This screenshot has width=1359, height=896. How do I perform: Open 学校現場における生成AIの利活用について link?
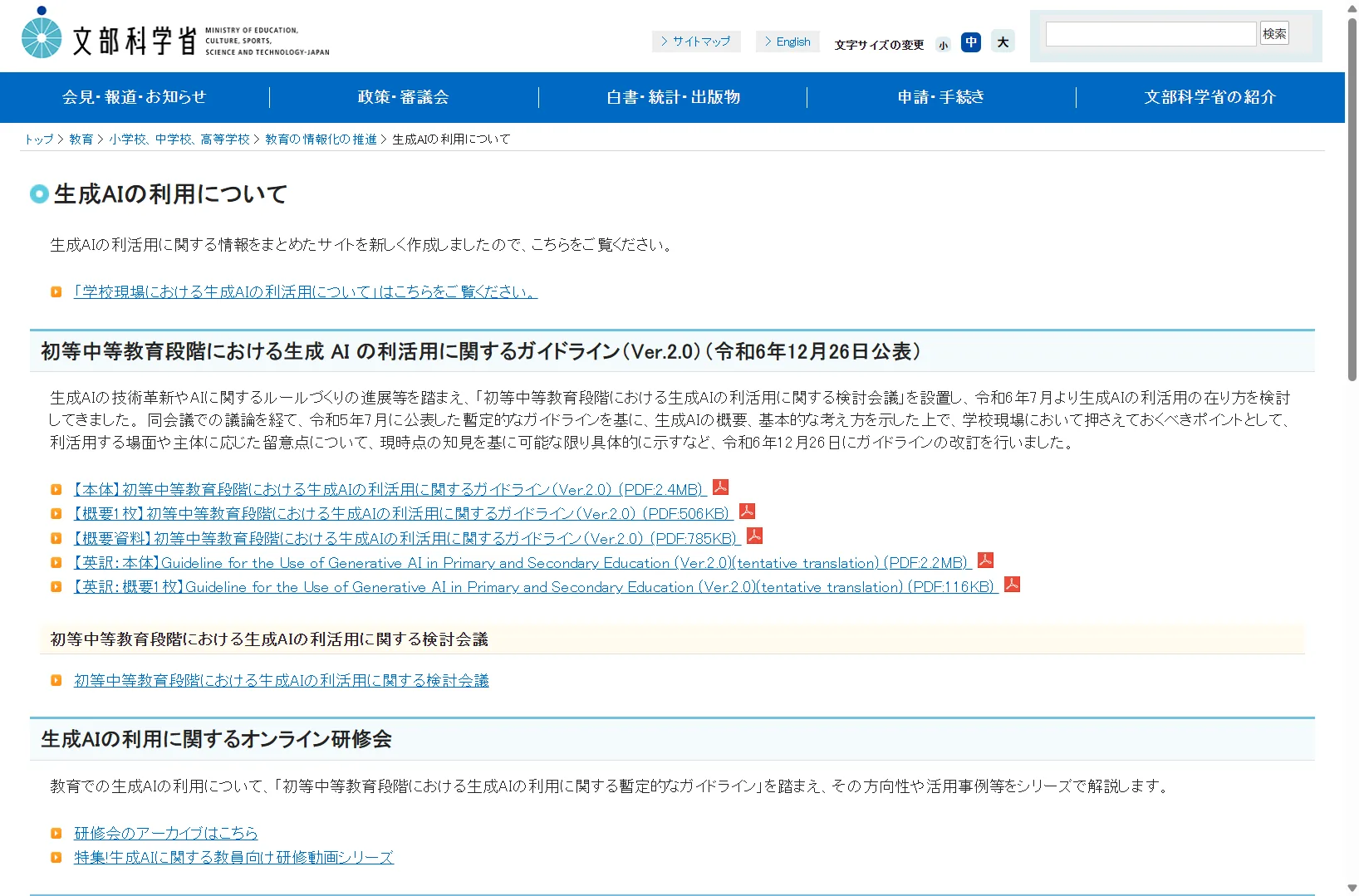(x=306, y=292)
